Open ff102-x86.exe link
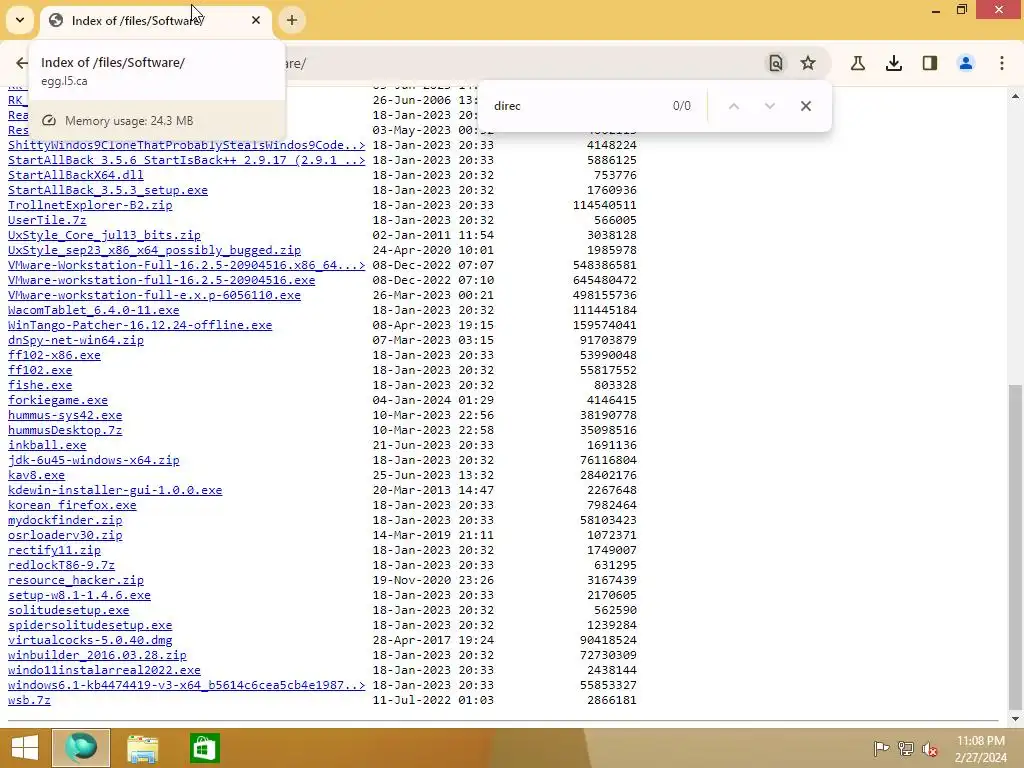 pos(54,355)
